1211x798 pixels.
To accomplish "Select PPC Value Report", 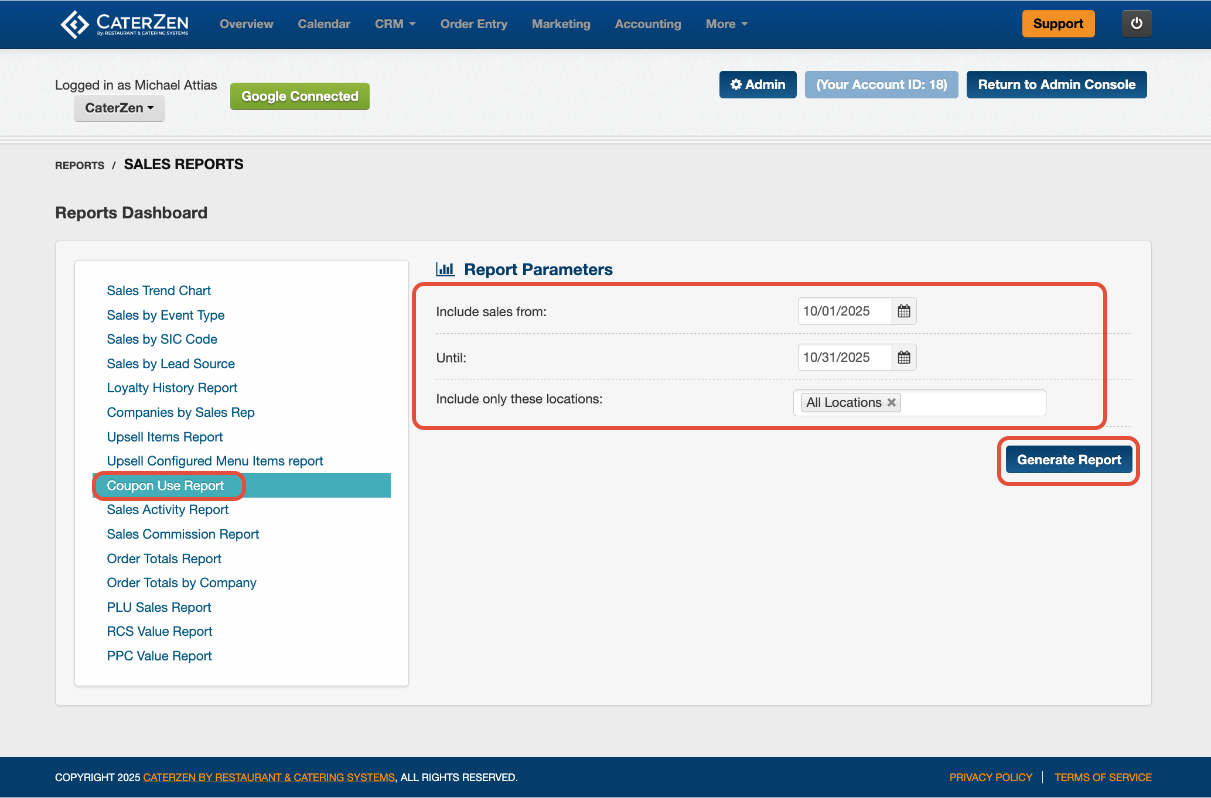I will (160, 656).
